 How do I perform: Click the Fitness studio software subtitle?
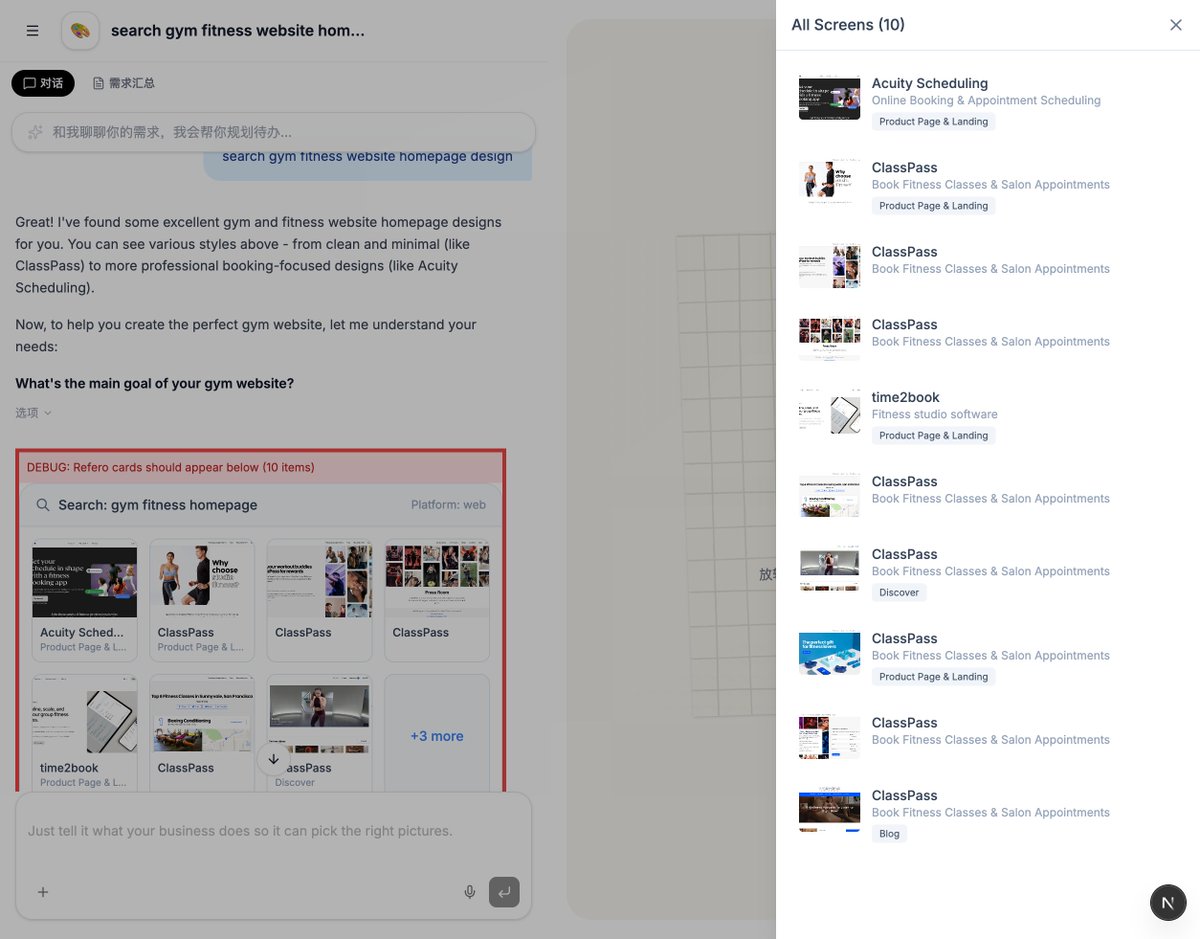coord(934,414)
